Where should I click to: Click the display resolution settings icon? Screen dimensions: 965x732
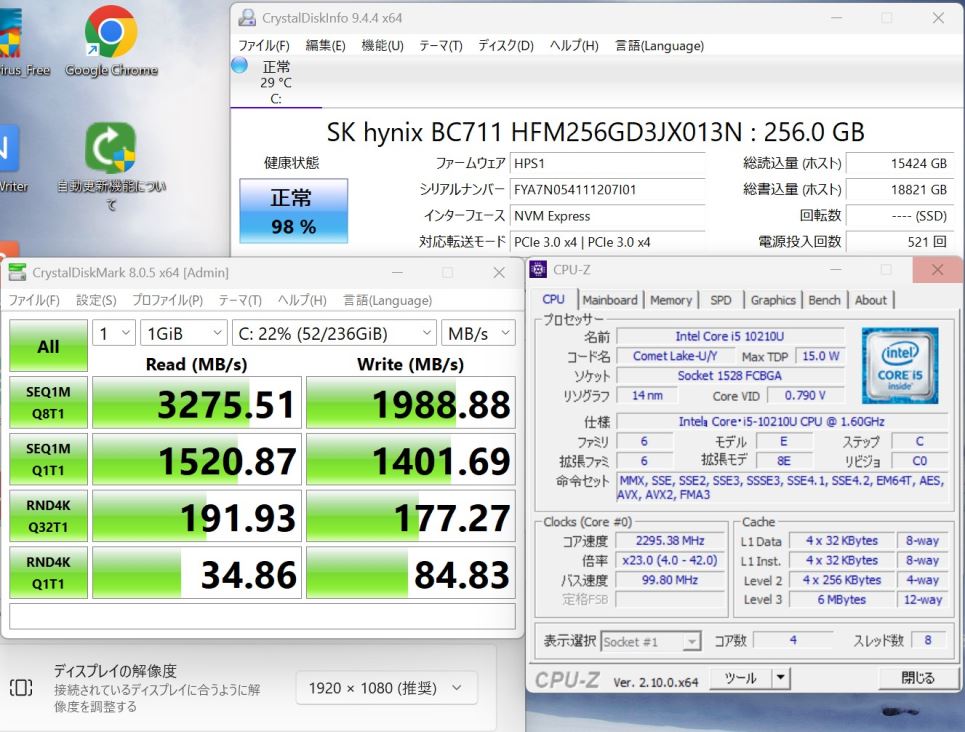21,687
